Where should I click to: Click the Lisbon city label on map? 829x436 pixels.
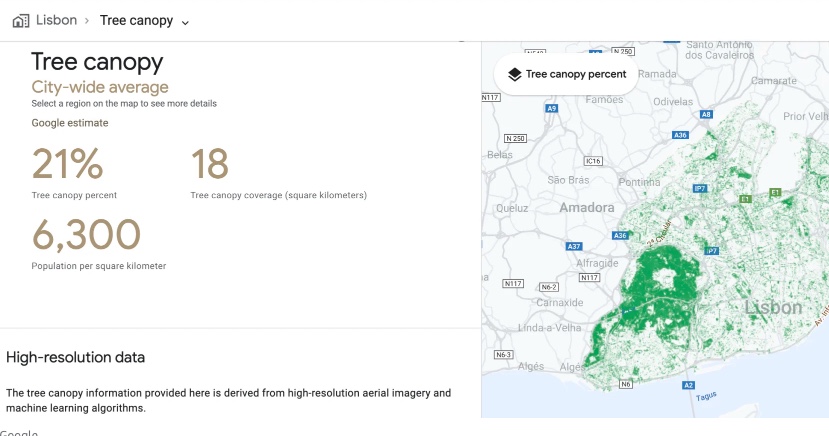click(x=773, y=307)
